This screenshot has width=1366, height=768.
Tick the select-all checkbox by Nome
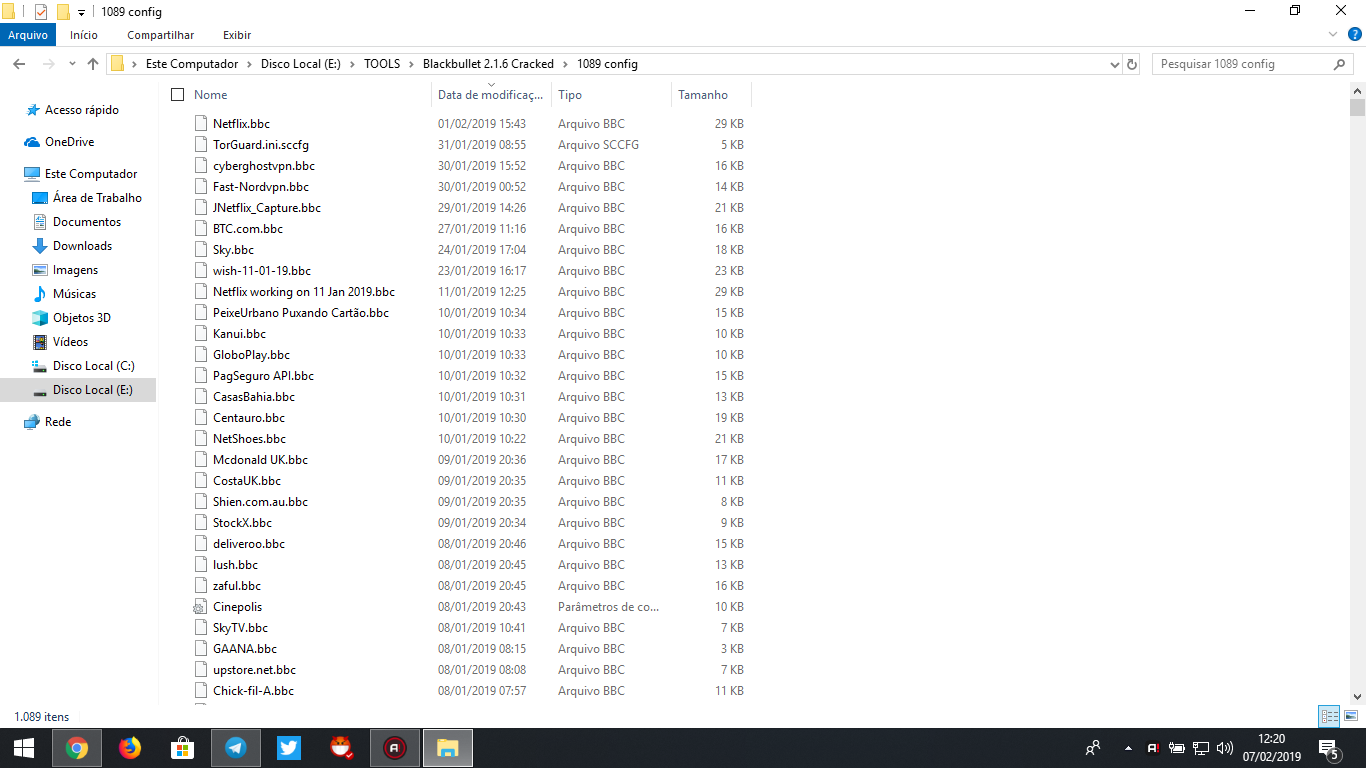pyautogui.click(x=178, y=95)
